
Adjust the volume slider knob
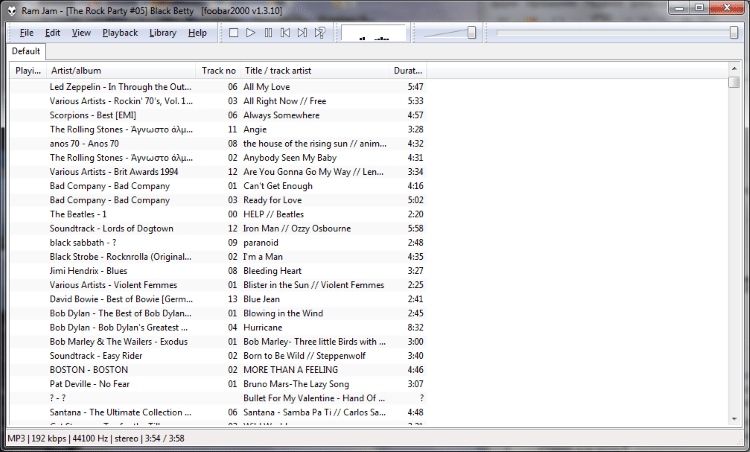click(472, 33)
